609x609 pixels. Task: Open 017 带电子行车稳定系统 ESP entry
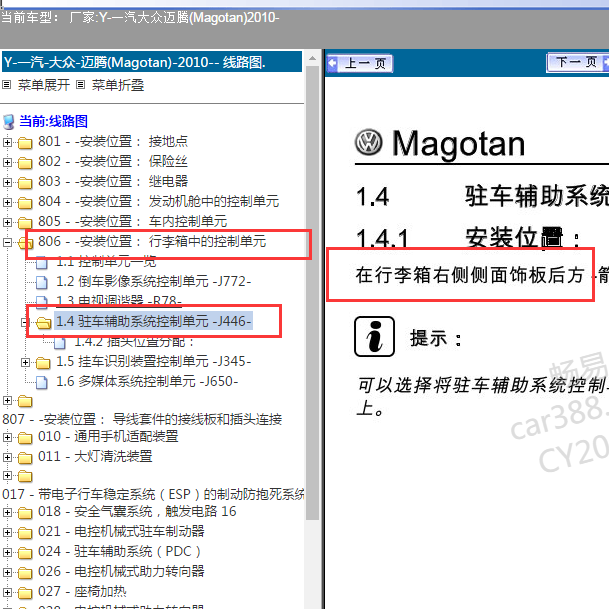coord(153,494)
